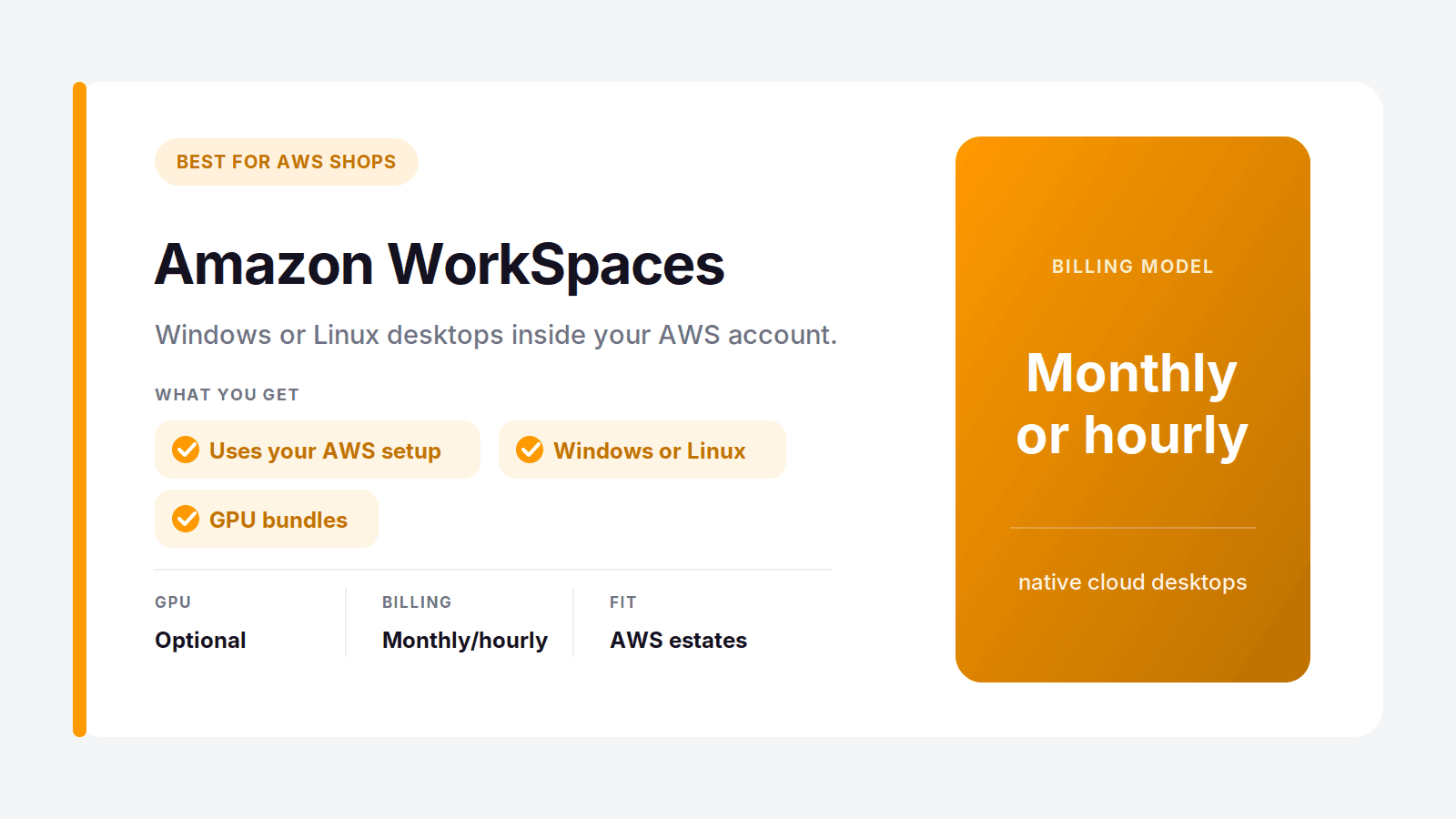Click the Uses your AWS setup chip

click(318, 450)
